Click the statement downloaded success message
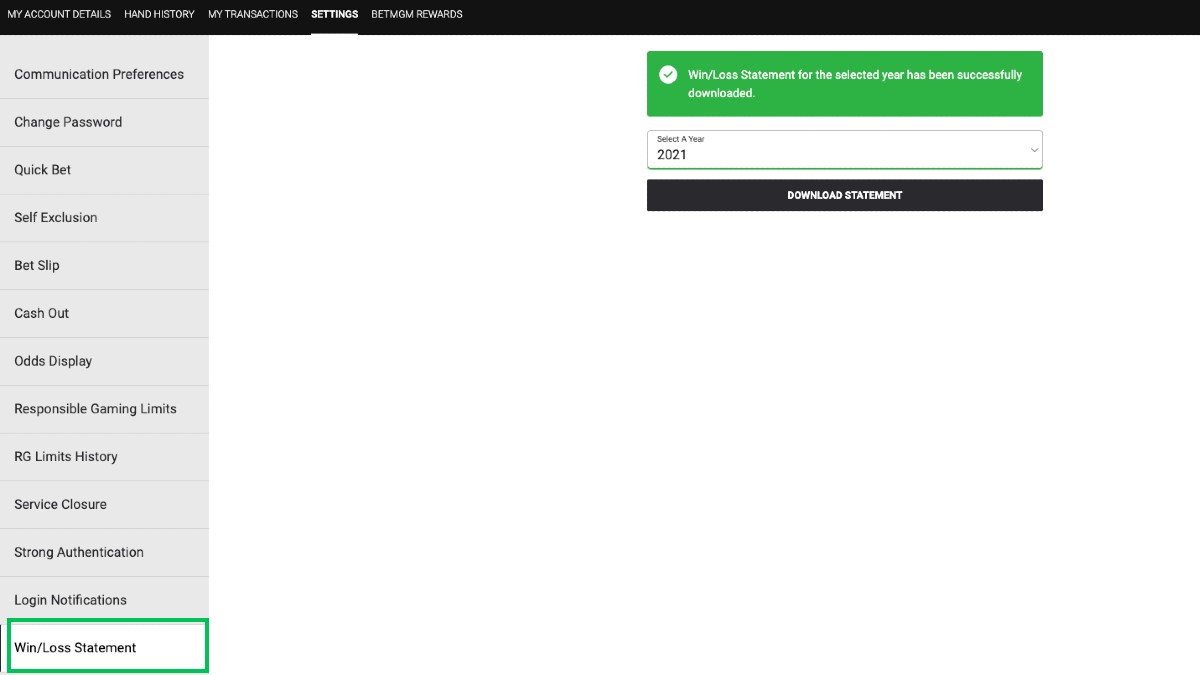Viewport: 1200px width, 675px height. [x=845, y=84]
